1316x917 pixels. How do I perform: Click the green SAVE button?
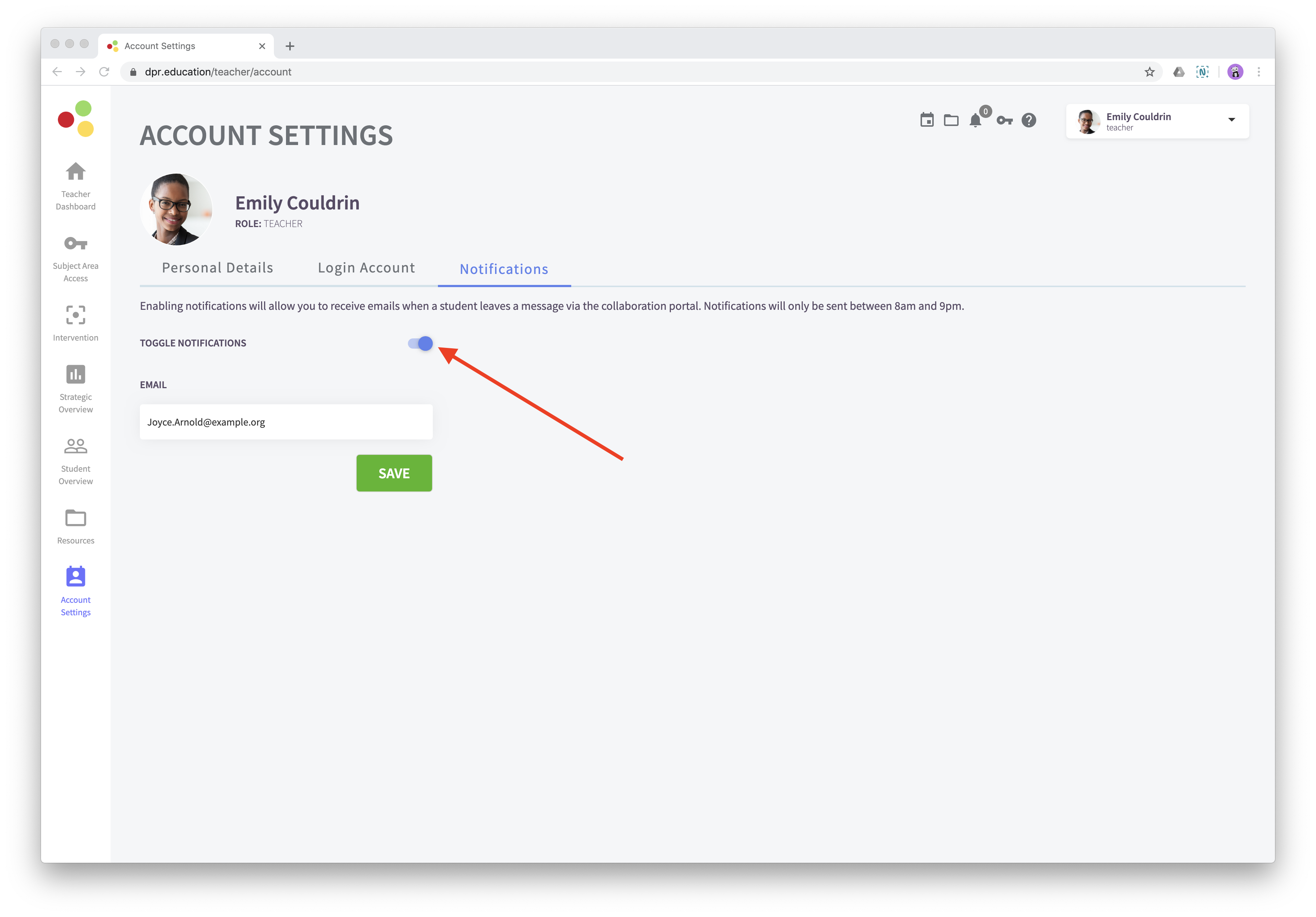coord(394,474)
